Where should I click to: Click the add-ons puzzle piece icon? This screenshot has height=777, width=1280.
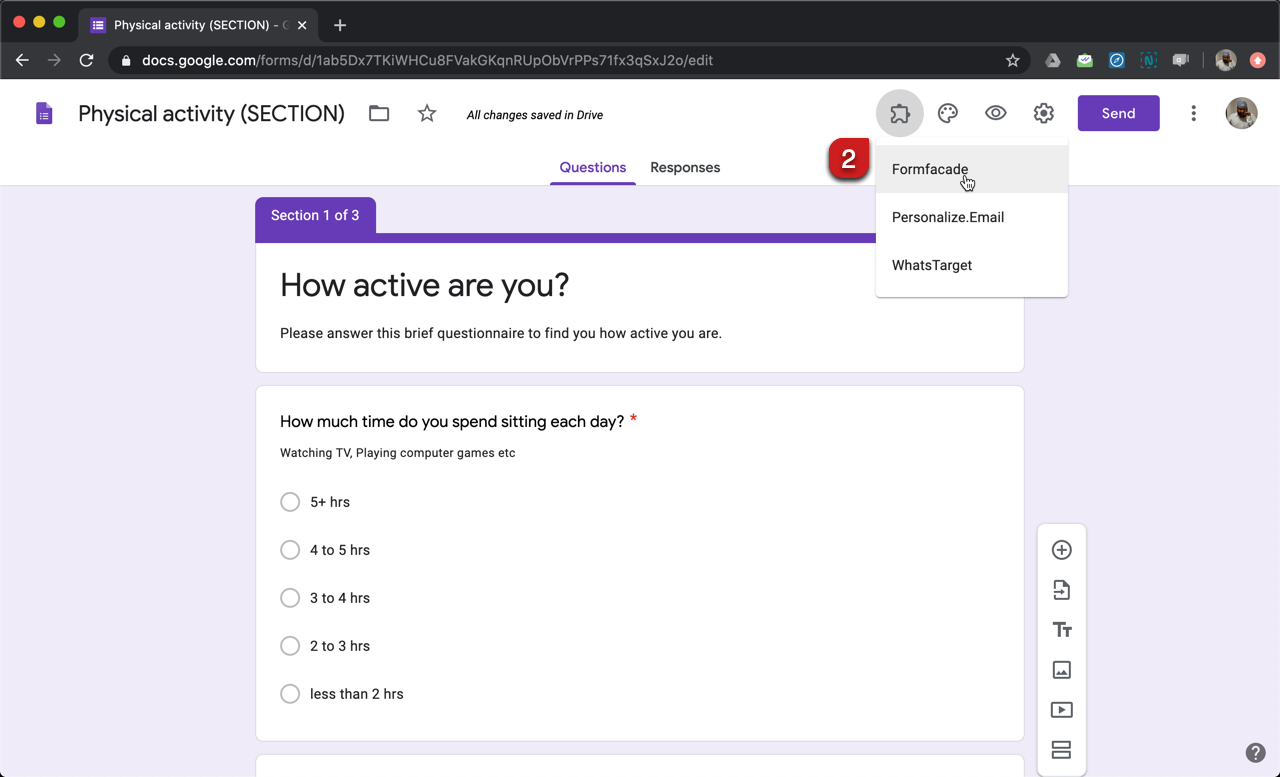(899, 114)
